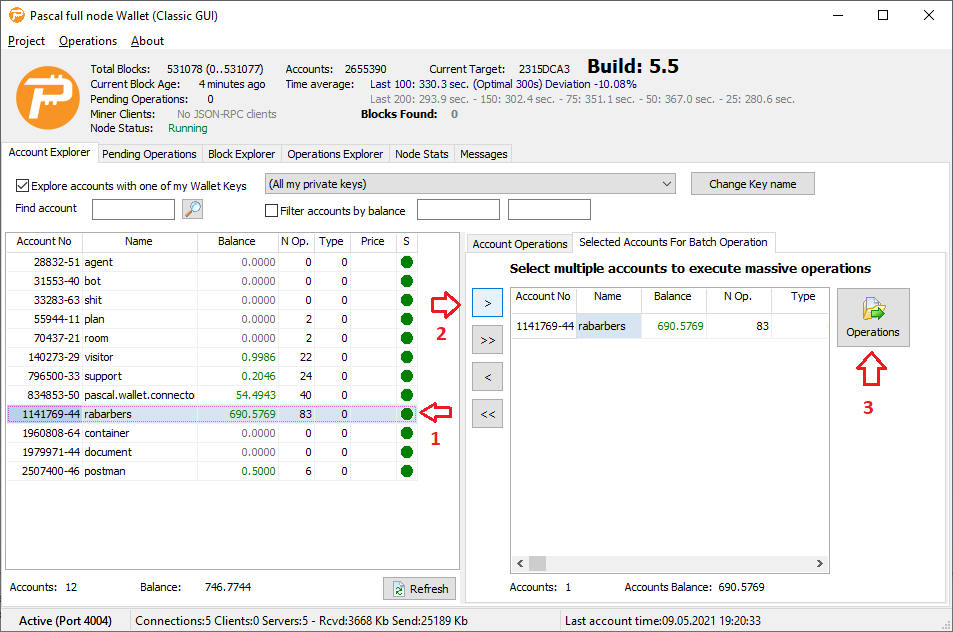Click the maximum balance filter field
953x632 pixels.
549,210
